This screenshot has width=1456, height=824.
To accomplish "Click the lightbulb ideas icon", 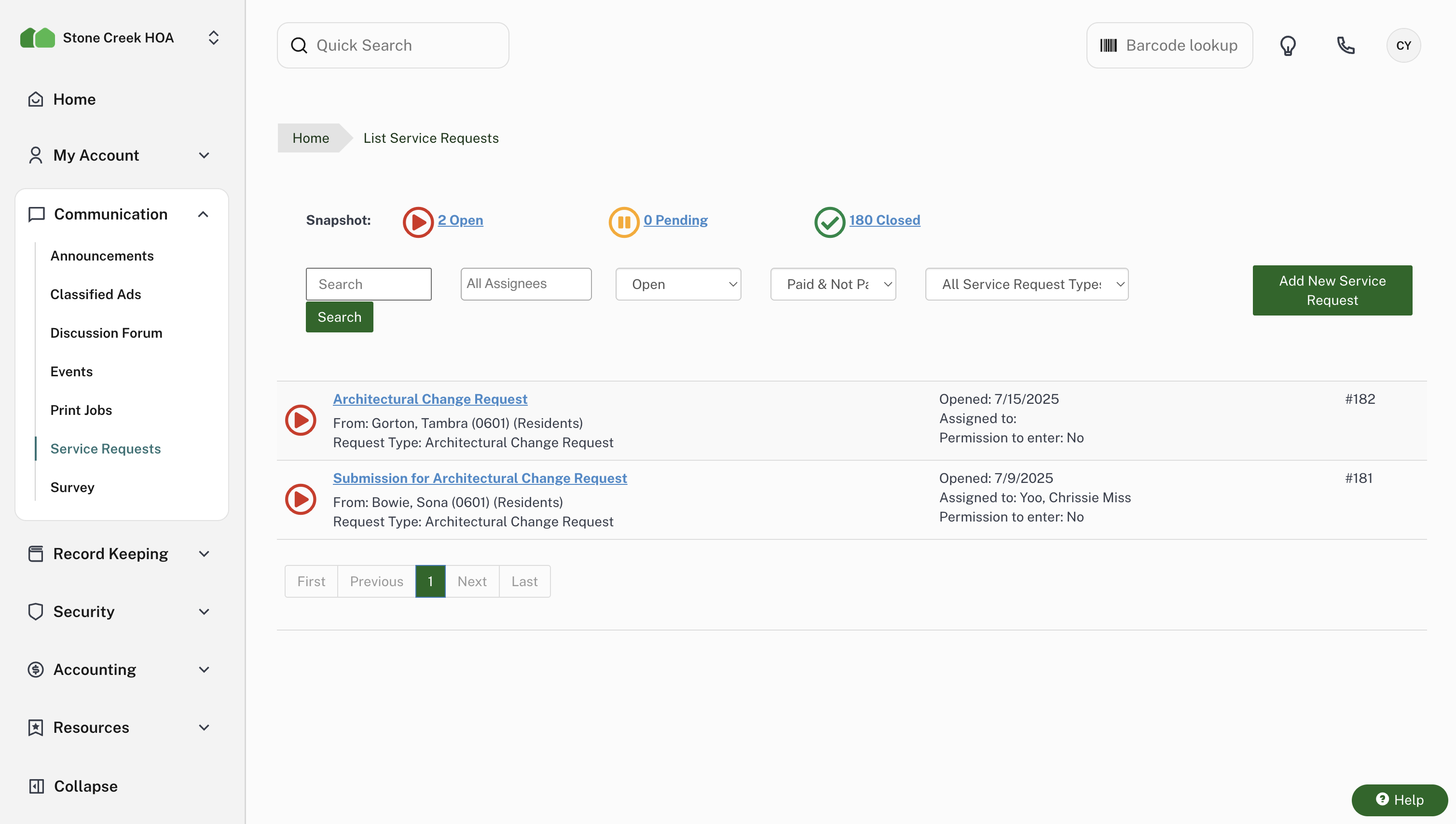I will 1287,45.
